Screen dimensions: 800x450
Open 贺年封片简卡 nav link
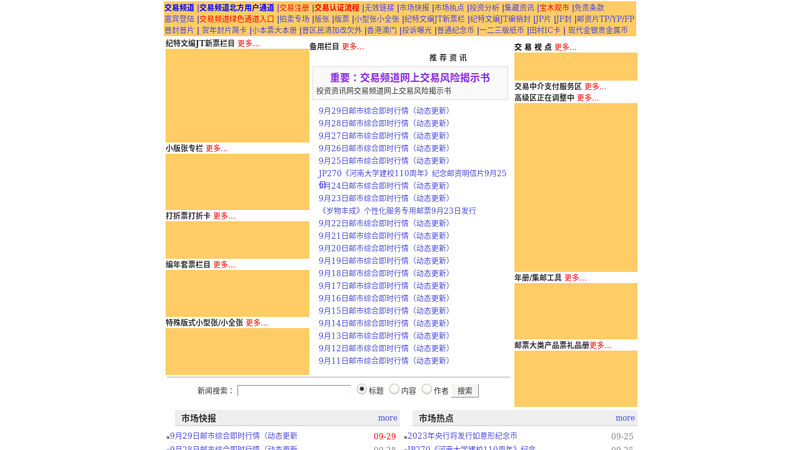click(x=224, y=30)
